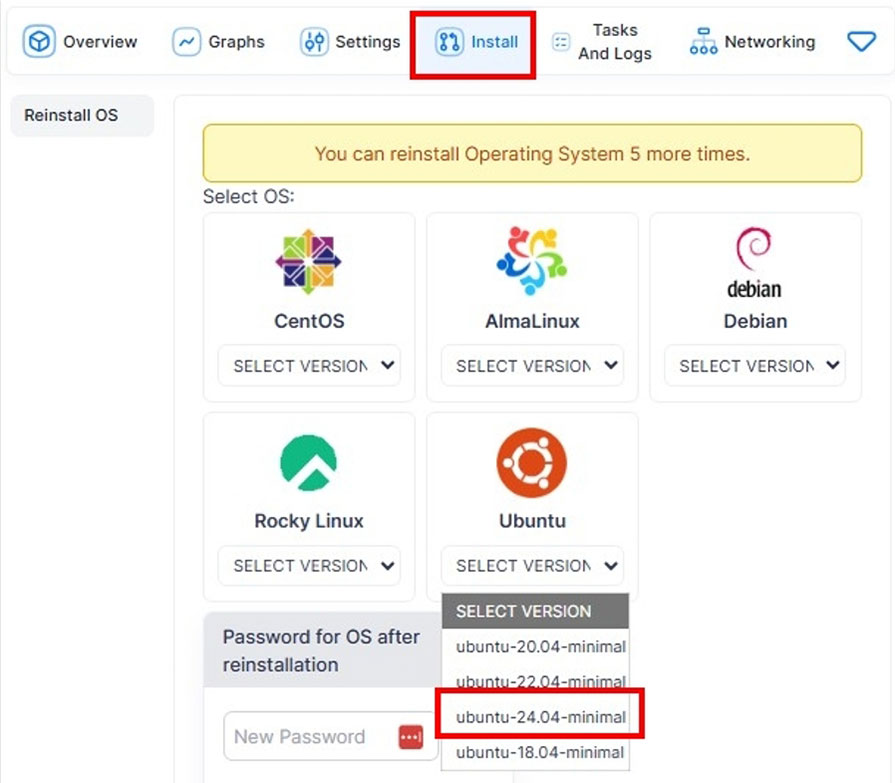This screenshot has height=783, width=895.
Task: Click the Rocky Linux logo icon
Action: tap(308, 463)
